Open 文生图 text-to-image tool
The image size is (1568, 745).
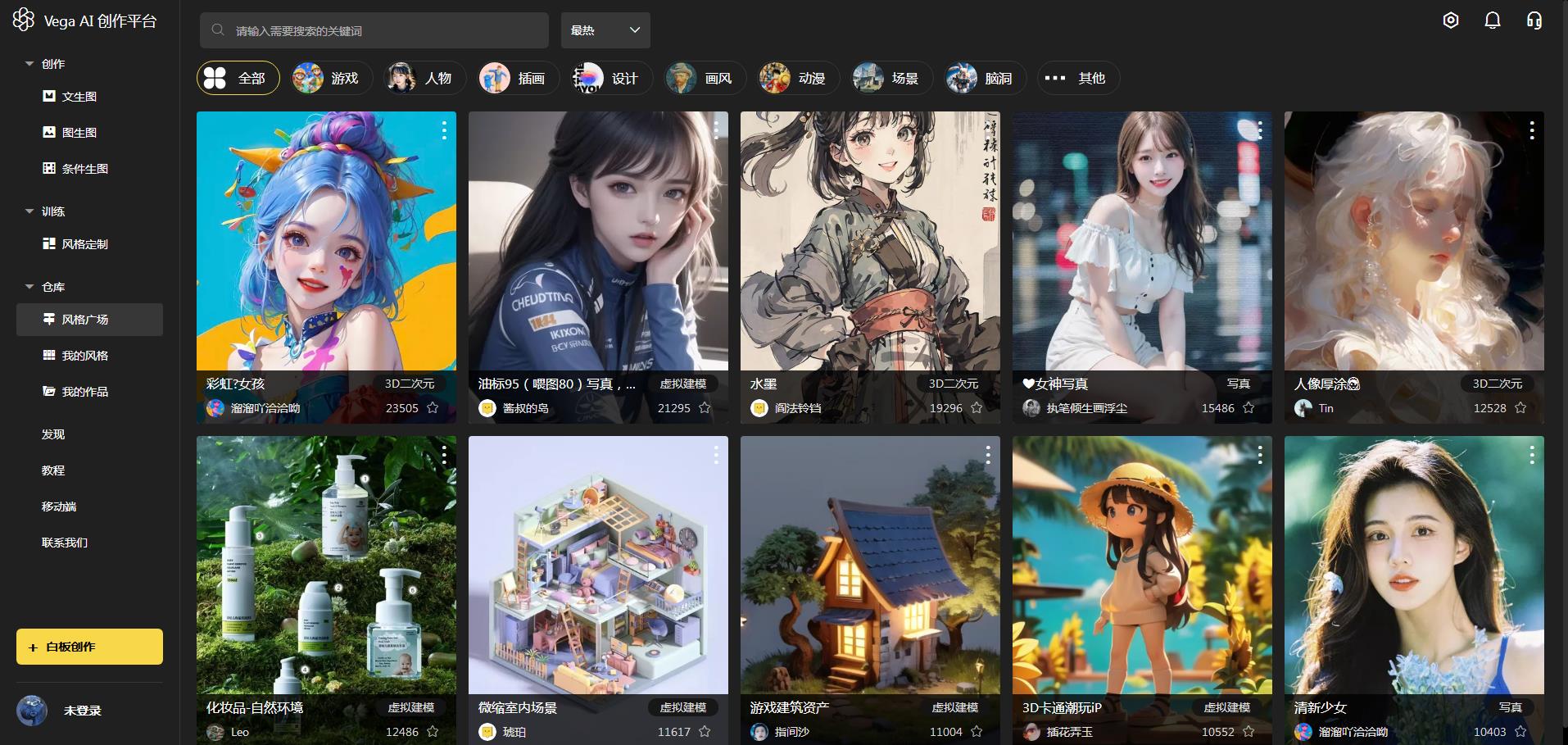tap(79, 97)
